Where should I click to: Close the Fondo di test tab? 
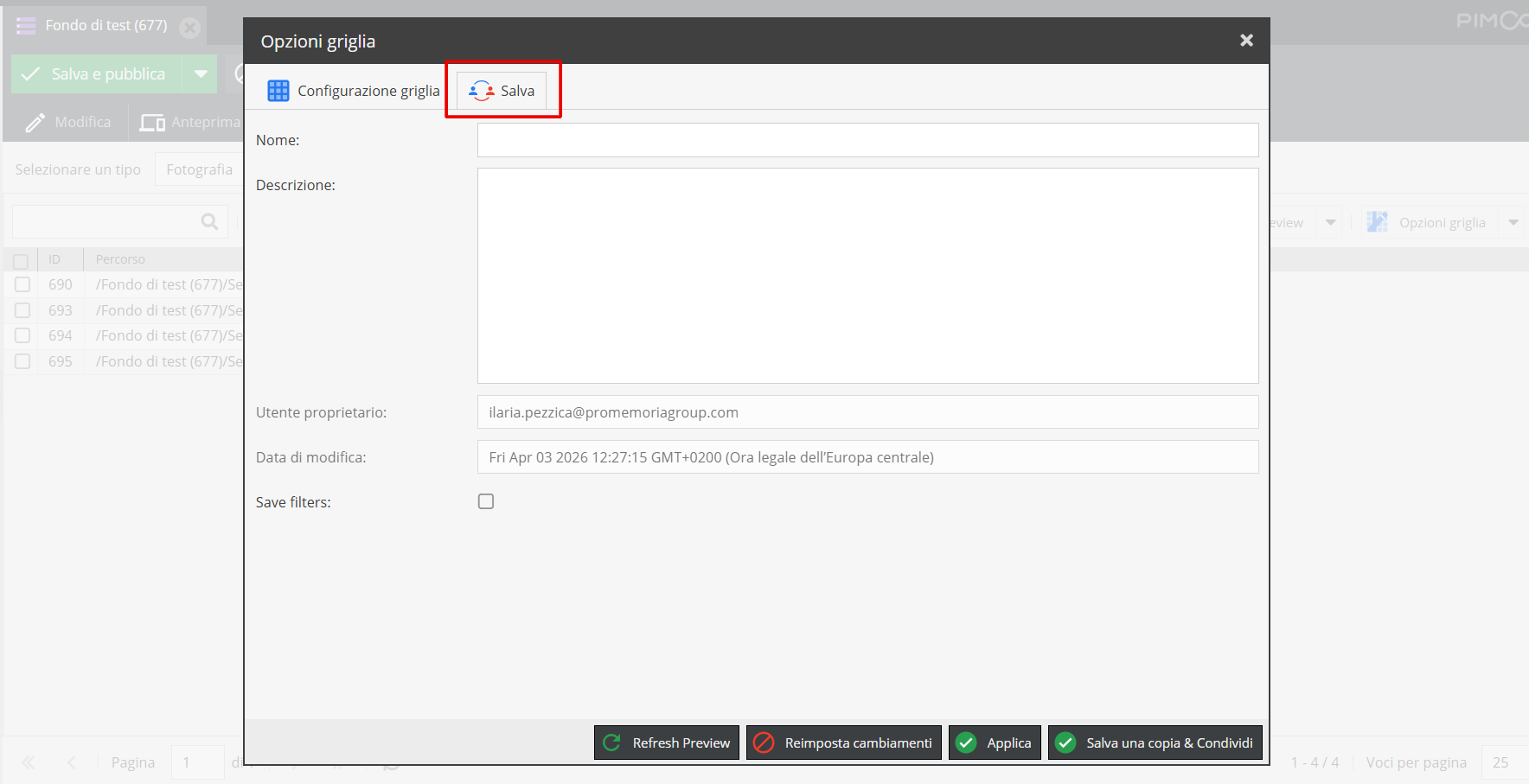pyautogui.click(x=189, y=27)
